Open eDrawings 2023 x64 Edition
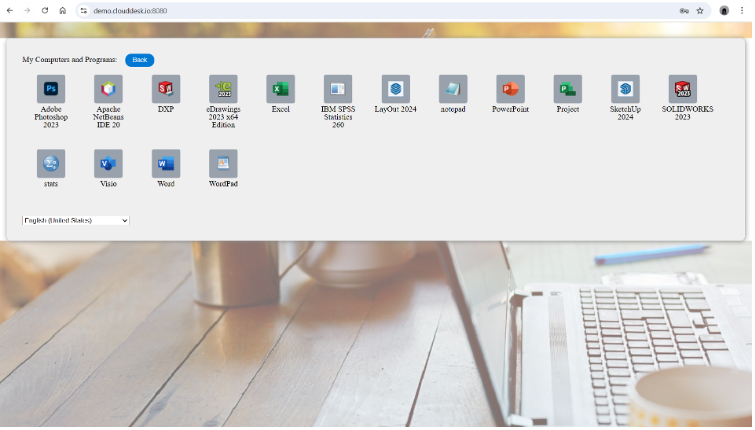Viewport: 755px width, 430px height. pyautogui.click(x=223, y=89)
